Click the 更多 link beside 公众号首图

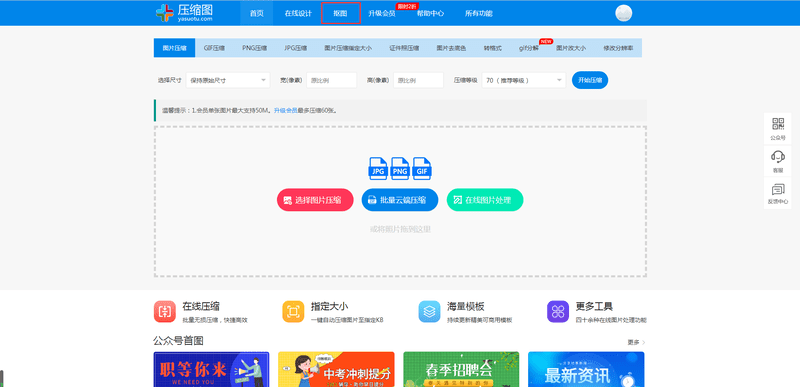(636, 342)
